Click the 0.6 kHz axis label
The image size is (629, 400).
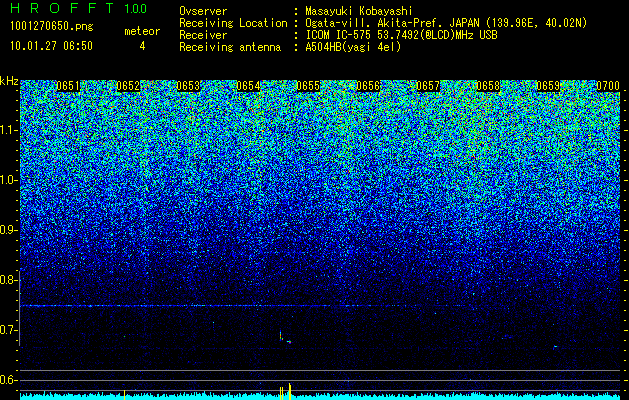pyautogui.click(x=8, y=380)
